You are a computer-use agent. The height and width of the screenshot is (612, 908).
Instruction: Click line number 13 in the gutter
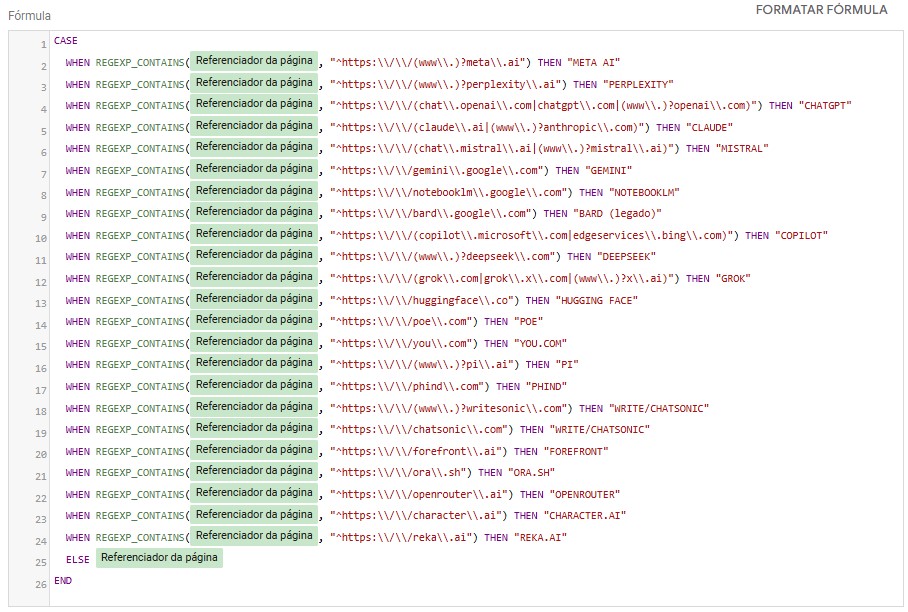click(41, 303)
